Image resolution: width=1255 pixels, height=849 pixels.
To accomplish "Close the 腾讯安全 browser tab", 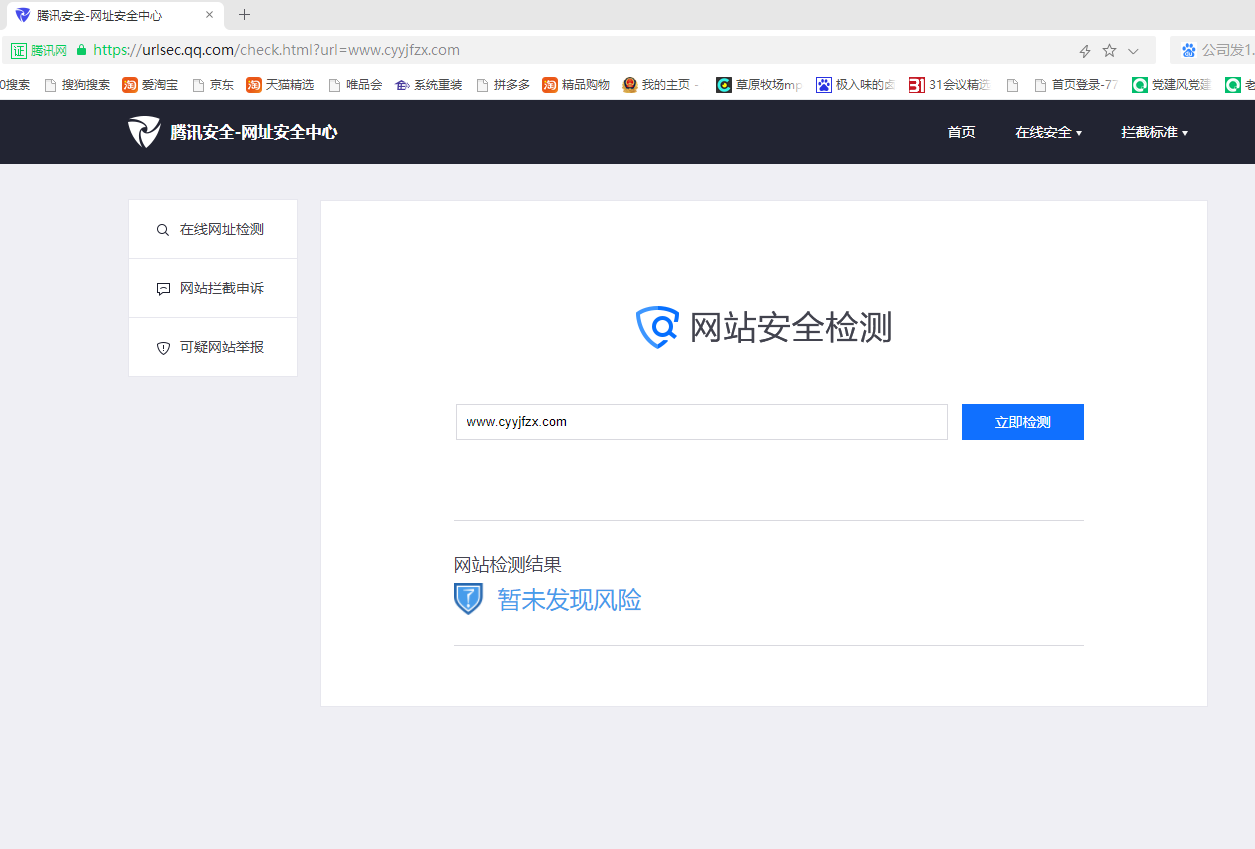I will pos(209,15).
